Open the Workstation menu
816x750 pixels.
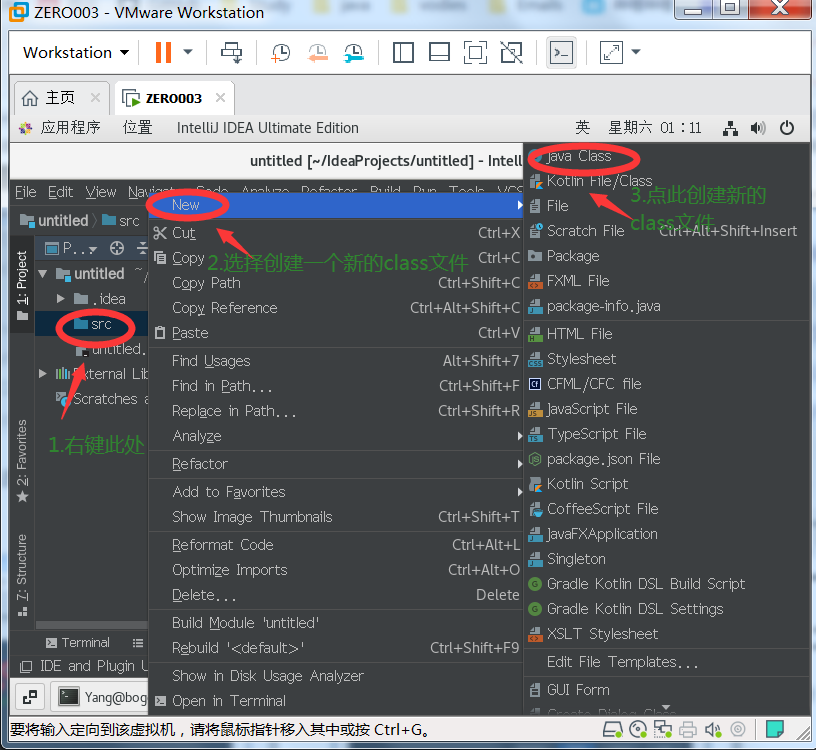click(x=76, y=52)
